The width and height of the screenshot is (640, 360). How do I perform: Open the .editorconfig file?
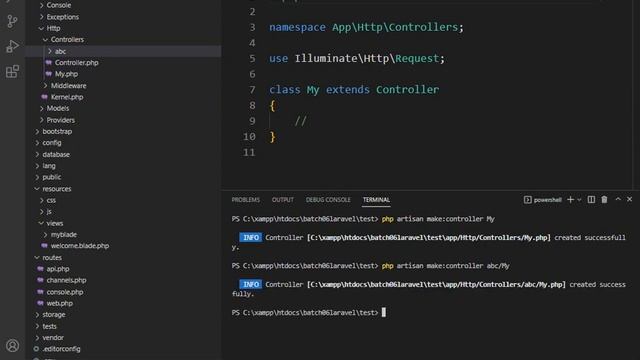(x=61, y=349)
